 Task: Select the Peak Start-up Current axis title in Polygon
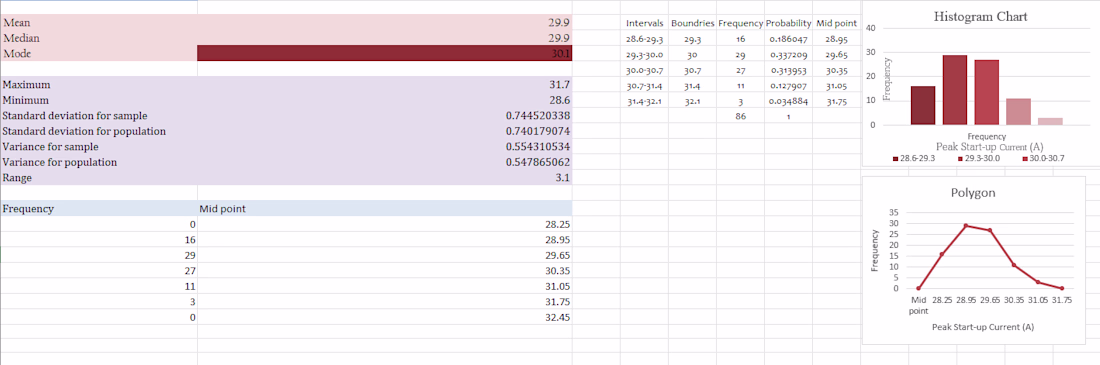(982, 327)
